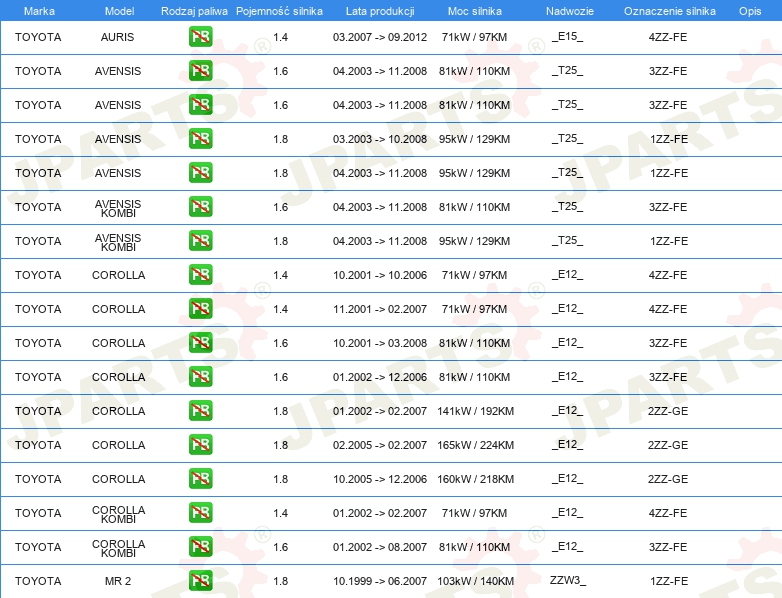Click the Pojemność silnika column header
Screen dimensions: 782x598
(x=279, y=11)
